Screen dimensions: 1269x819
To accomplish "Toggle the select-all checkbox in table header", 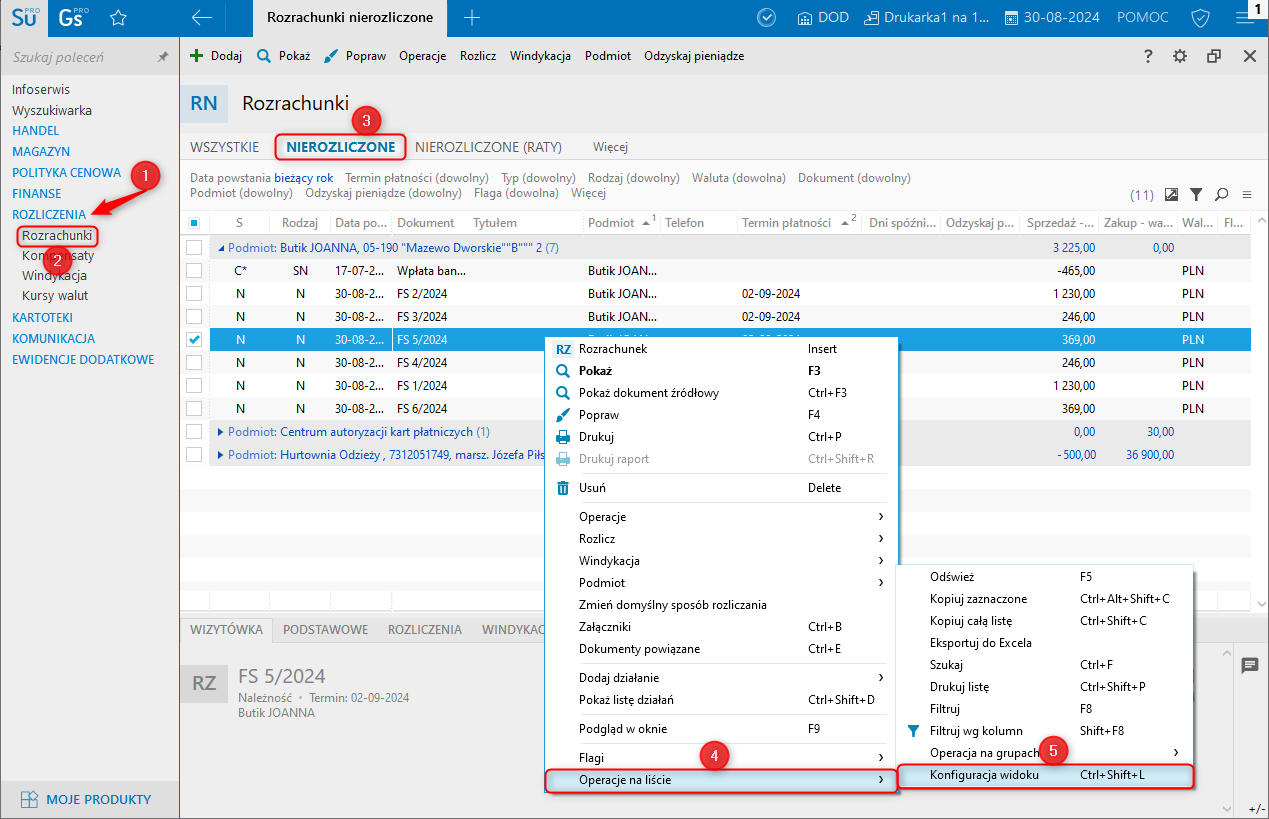I will coord(194,223).
